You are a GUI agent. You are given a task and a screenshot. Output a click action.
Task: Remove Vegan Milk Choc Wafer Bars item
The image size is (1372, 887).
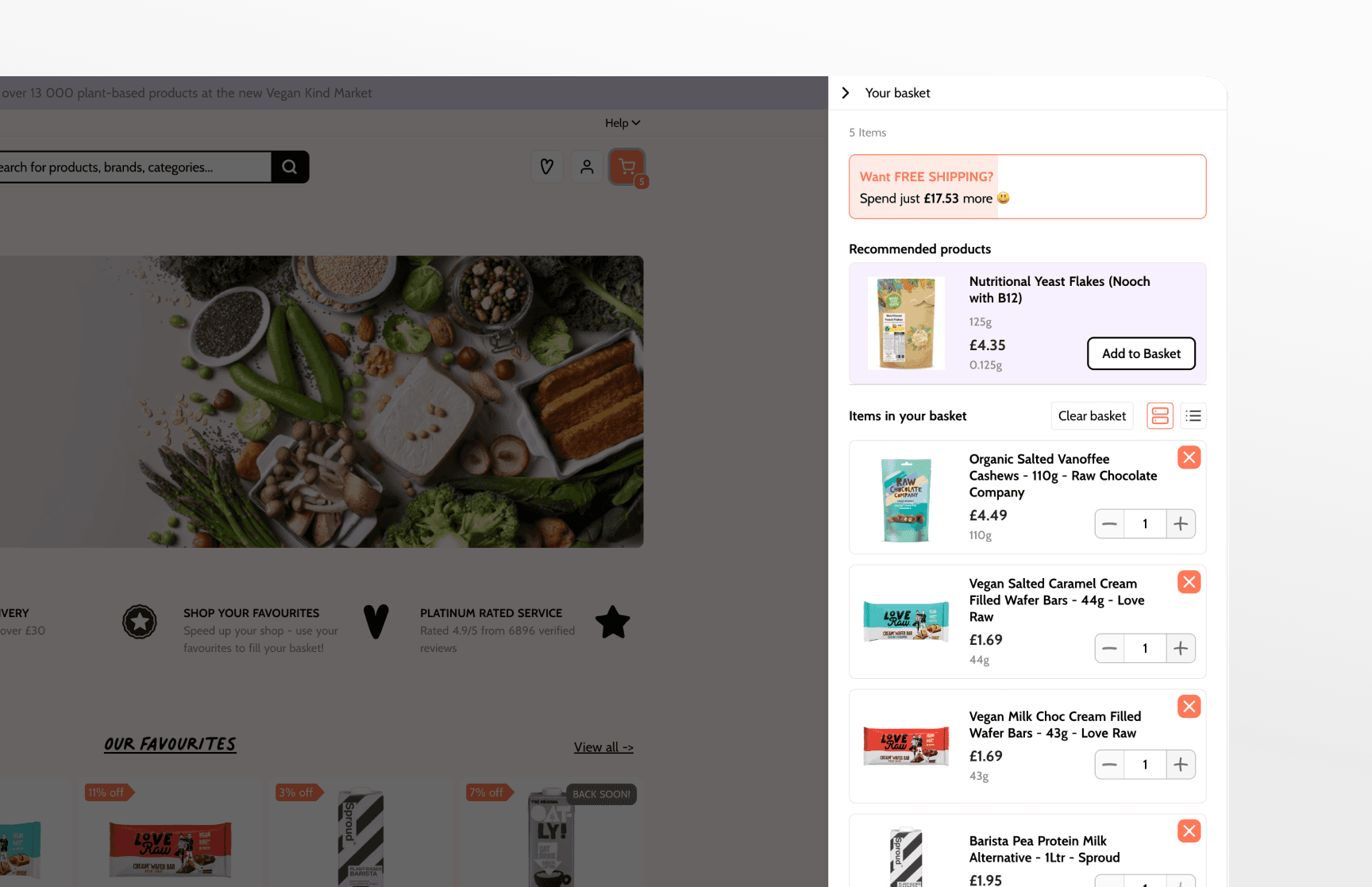(1189, 707)
